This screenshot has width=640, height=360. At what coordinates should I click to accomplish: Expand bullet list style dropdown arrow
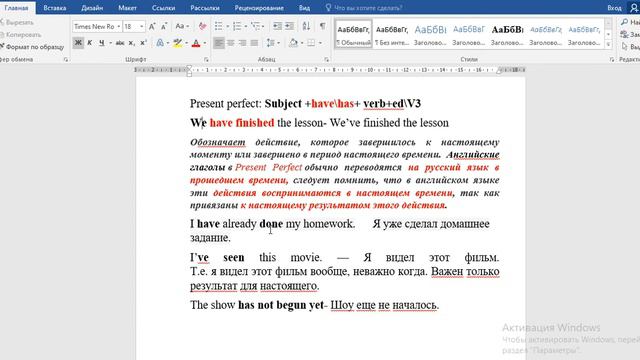click(227, 26)
